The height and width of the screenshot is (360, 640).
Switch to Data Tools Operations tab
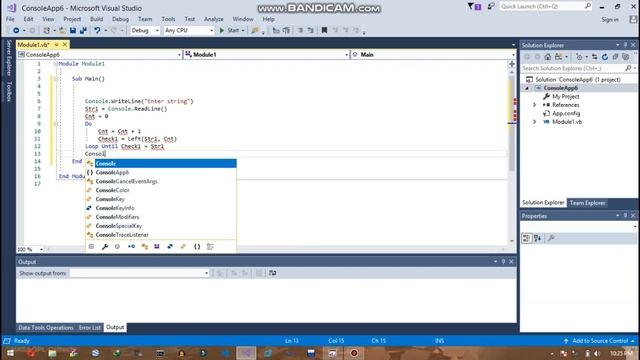[x=46, y=327]
